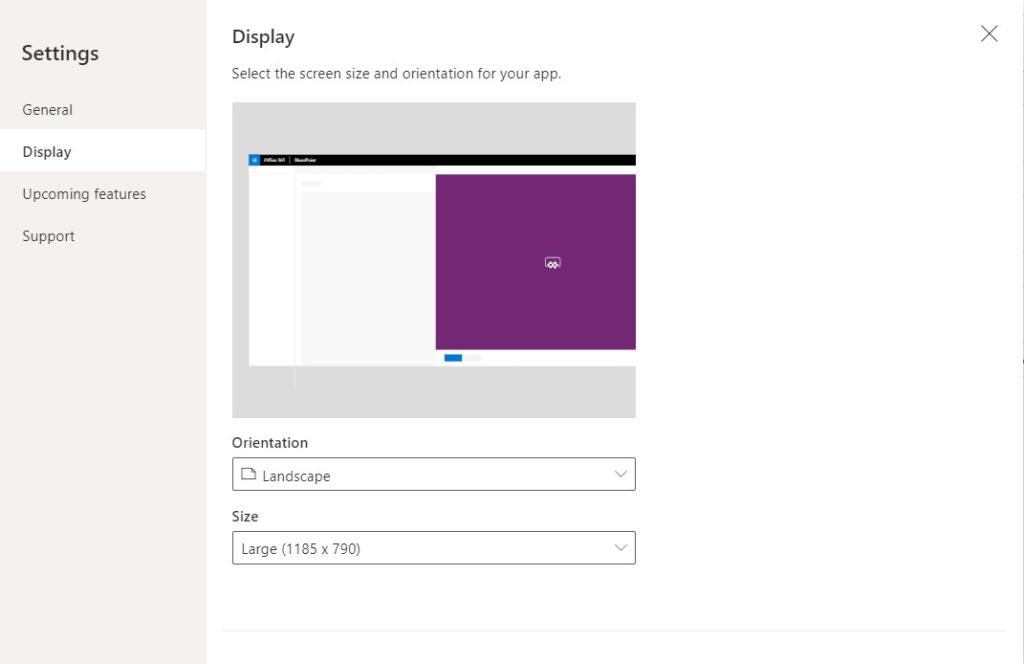Click the chevron arrow of the Size dropdown
This screenshot has height=664, width=1024.
[621, 547]
